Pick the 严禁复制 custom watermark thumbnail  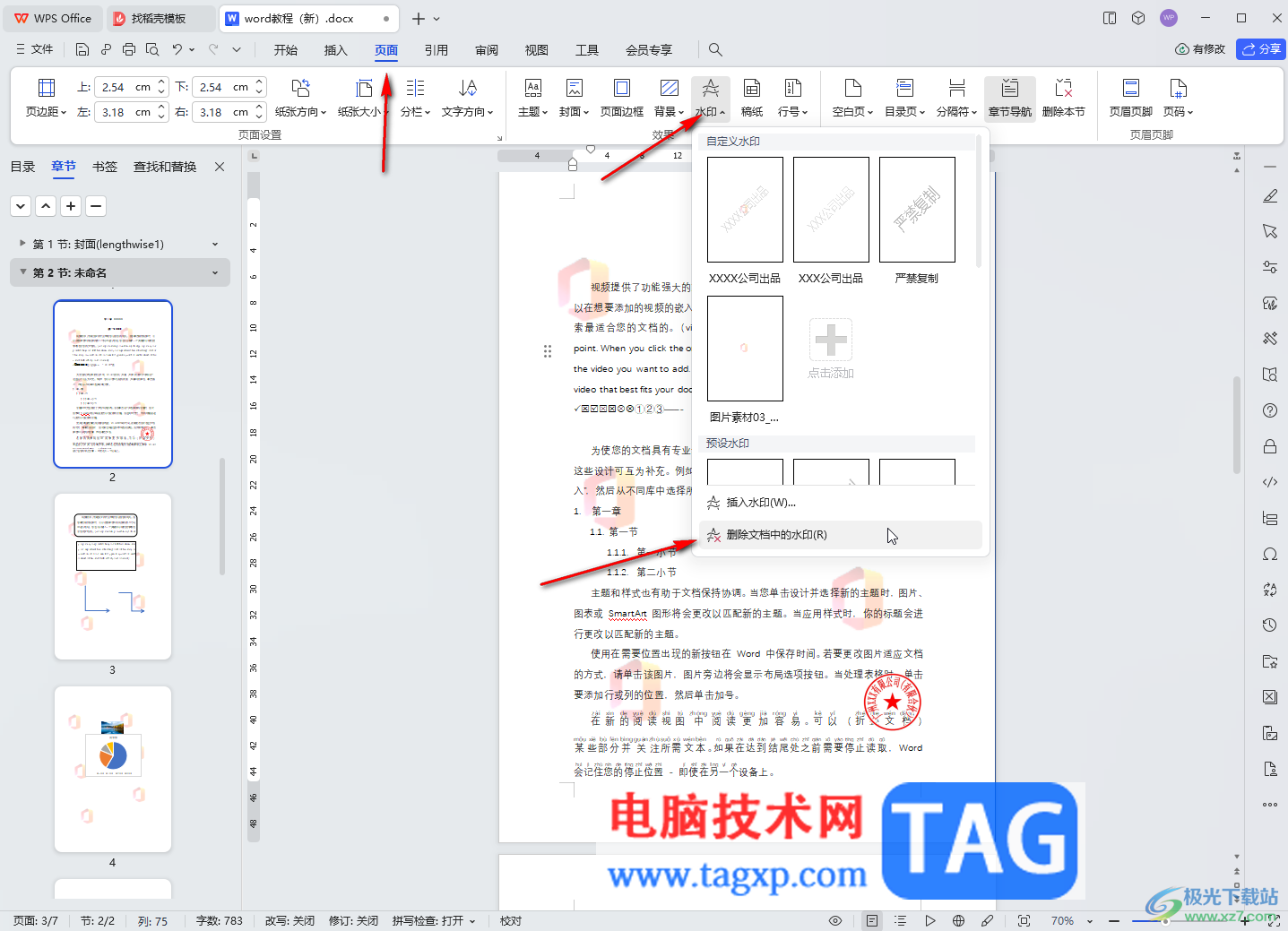[x=917, y=210]
